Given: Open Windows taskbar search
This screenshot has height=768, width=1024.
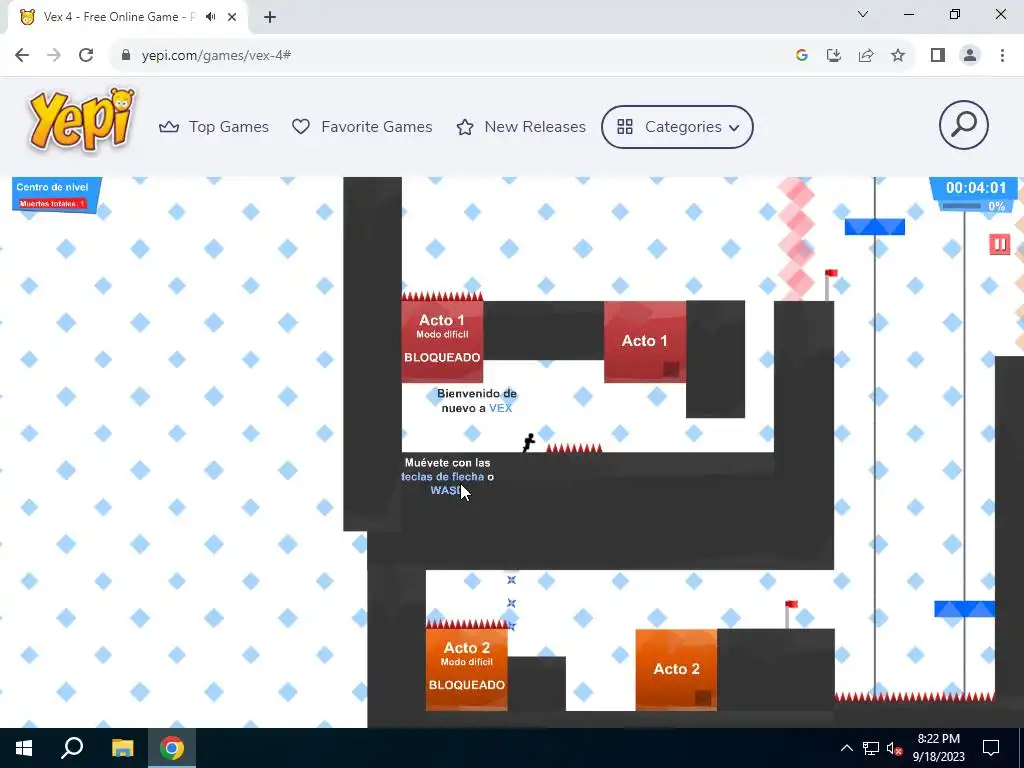Looking at the screenshot, I should [x=72, y=748].
